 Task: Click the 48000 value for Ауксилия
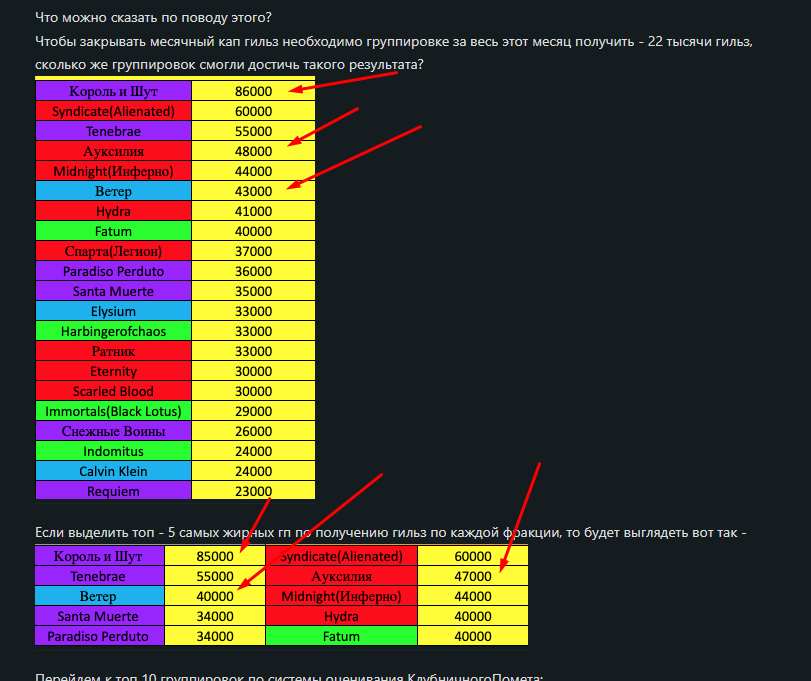[253, 151]
